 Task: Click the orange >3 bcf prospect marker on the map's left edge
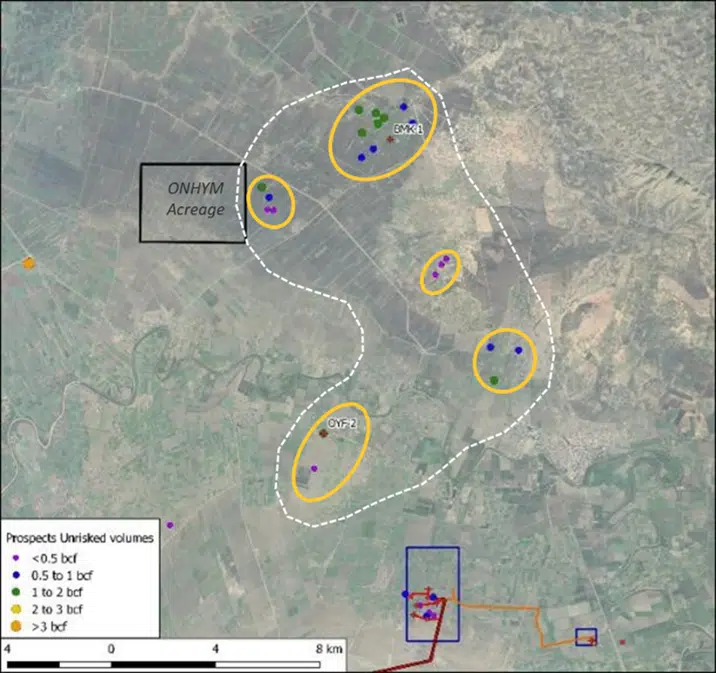point(29,263)
